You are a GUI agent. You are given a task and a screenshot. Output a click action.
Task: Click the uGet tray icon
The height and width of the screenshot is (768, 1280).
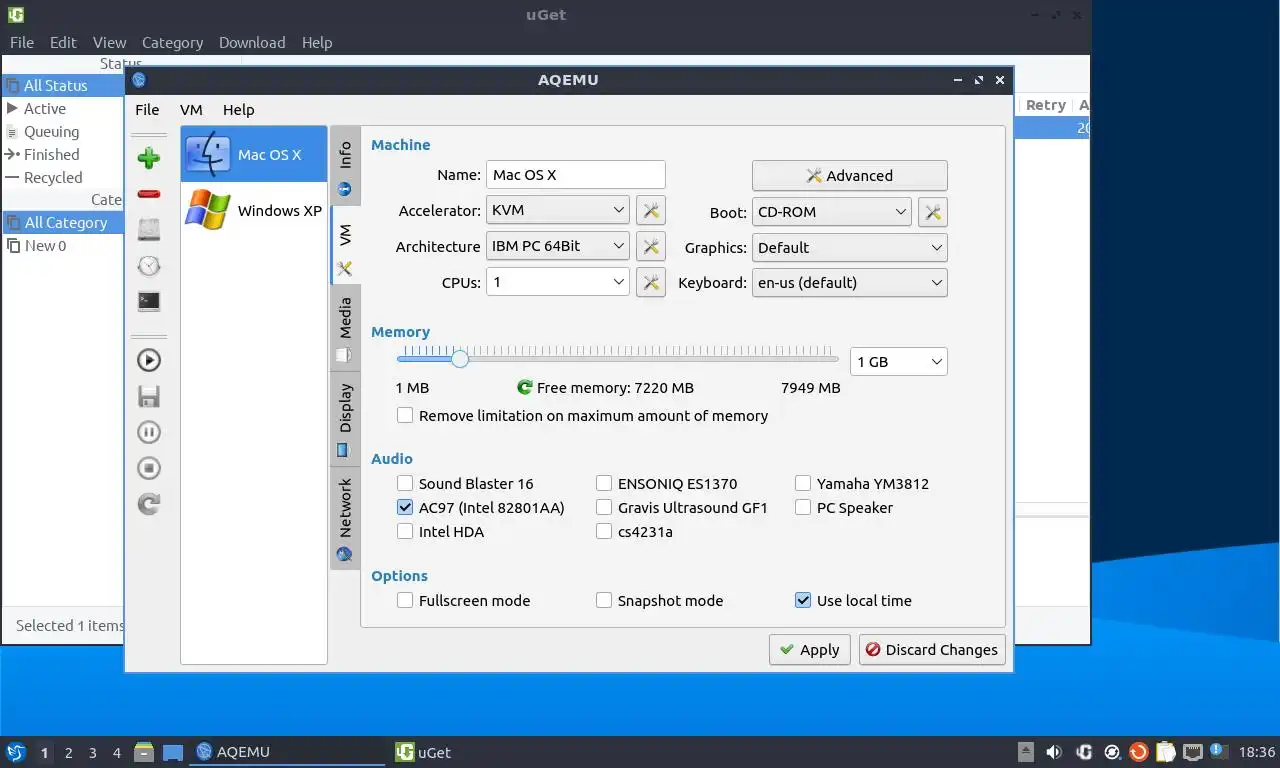(x=1084, y=752)
